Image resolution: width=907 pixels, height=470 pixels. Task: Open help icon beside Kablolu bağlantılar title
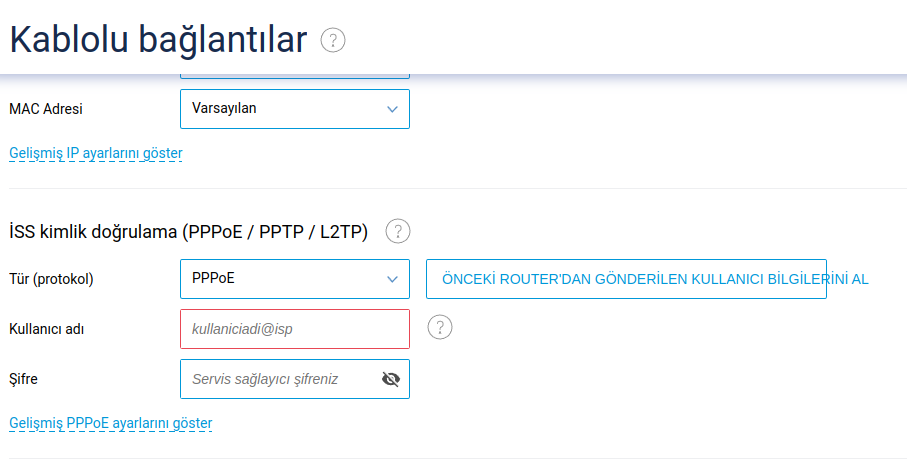coord(333,40)
